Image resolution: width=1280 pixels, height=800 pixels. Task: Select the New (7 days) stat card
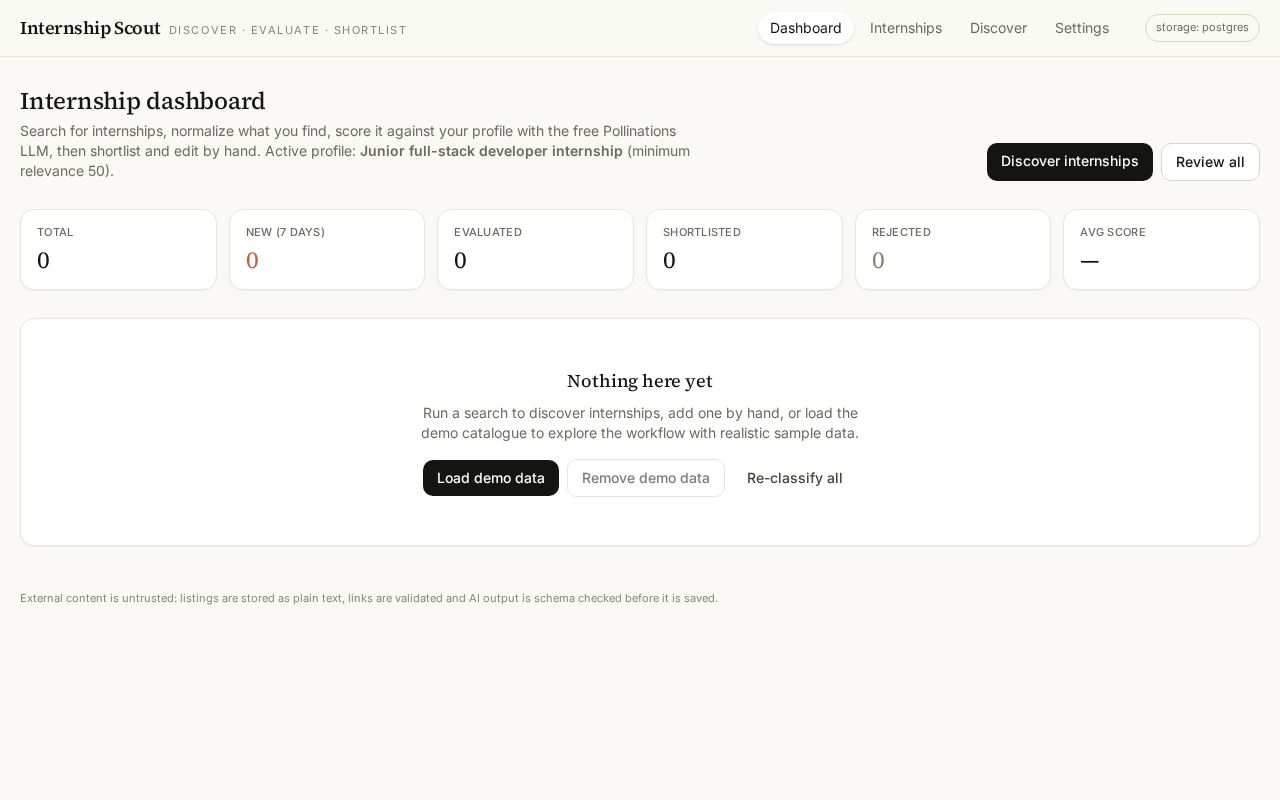(327, 250)
